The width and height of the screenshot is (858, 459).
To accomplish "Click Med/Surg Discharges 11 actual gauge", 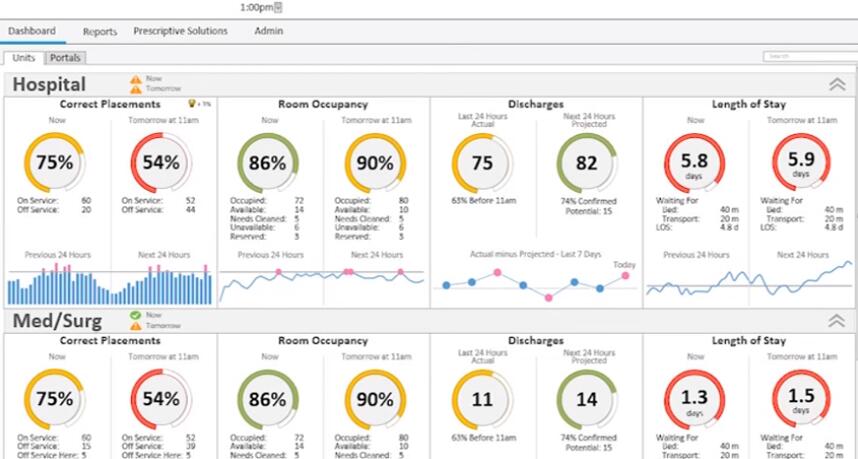I will coord(482,399).
